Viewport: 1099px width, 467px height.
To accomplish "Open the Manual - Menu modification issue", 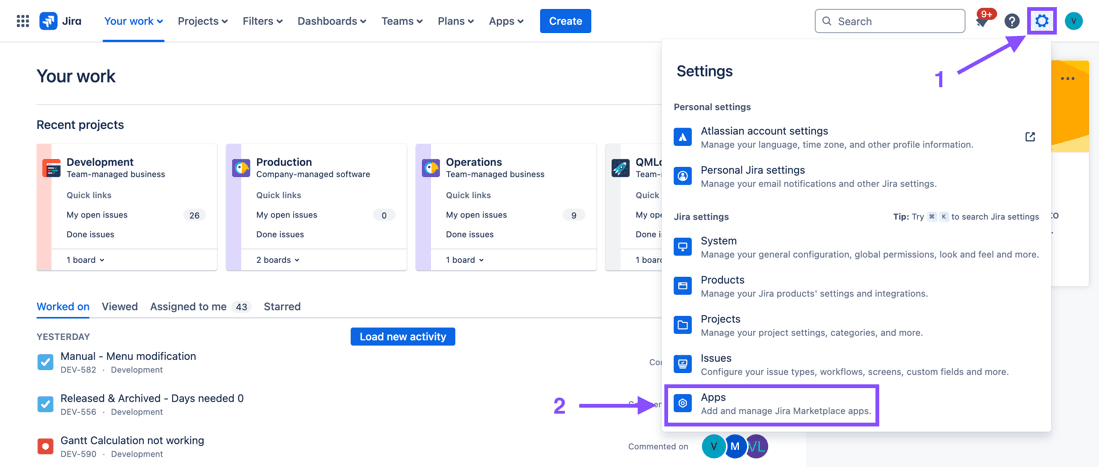I will (x=128, y=356).
